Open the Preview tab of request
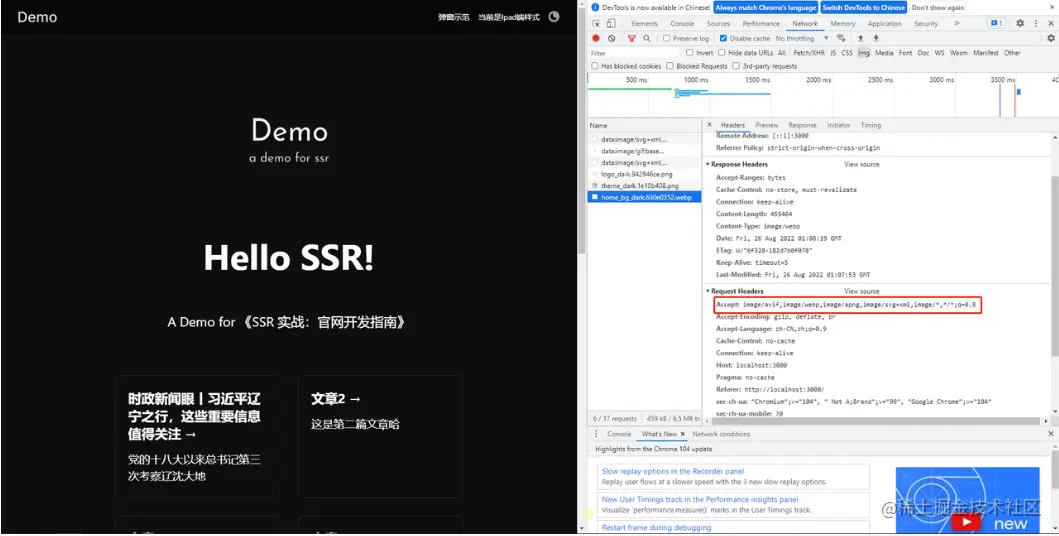The height and width of the screenshot is (536, 1059). (x=767, y=125)
